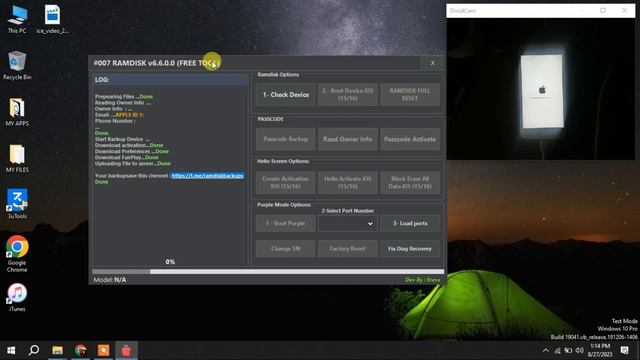Screen dimensions: 640x360
Task: Click the Fix Diag Recovery button
Action: [410, 249]
